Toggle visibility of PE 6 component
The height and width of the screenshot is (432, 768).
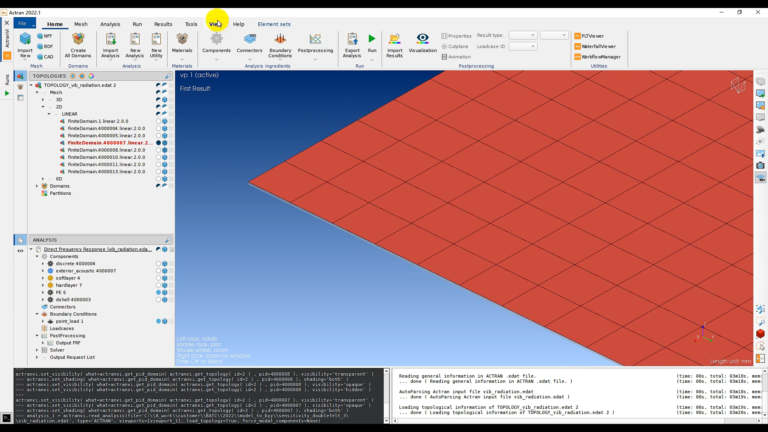(x=158, y=292)
